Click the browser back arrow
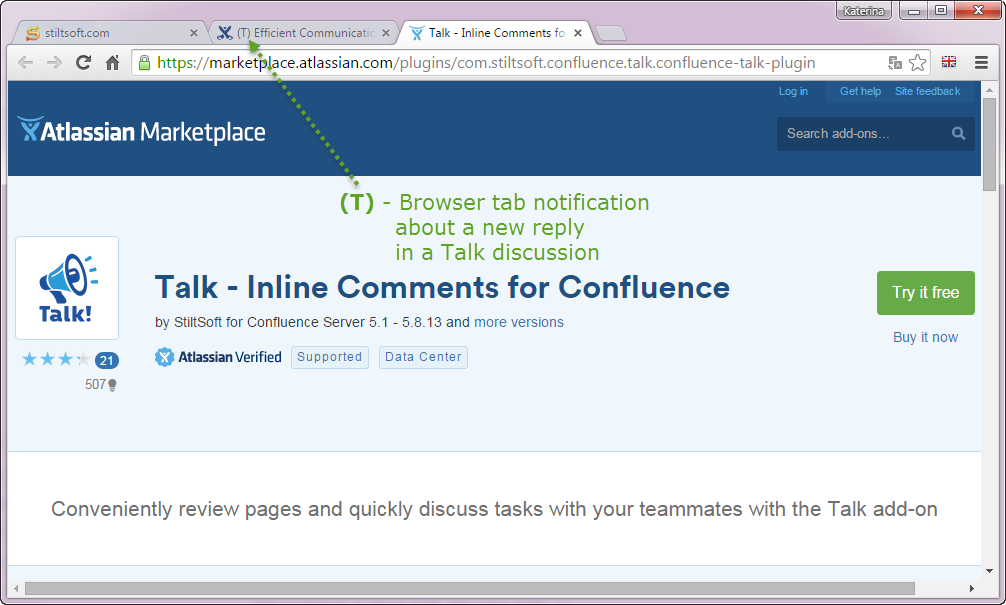Screen dimensions: 1006x605 click(26, 63)
